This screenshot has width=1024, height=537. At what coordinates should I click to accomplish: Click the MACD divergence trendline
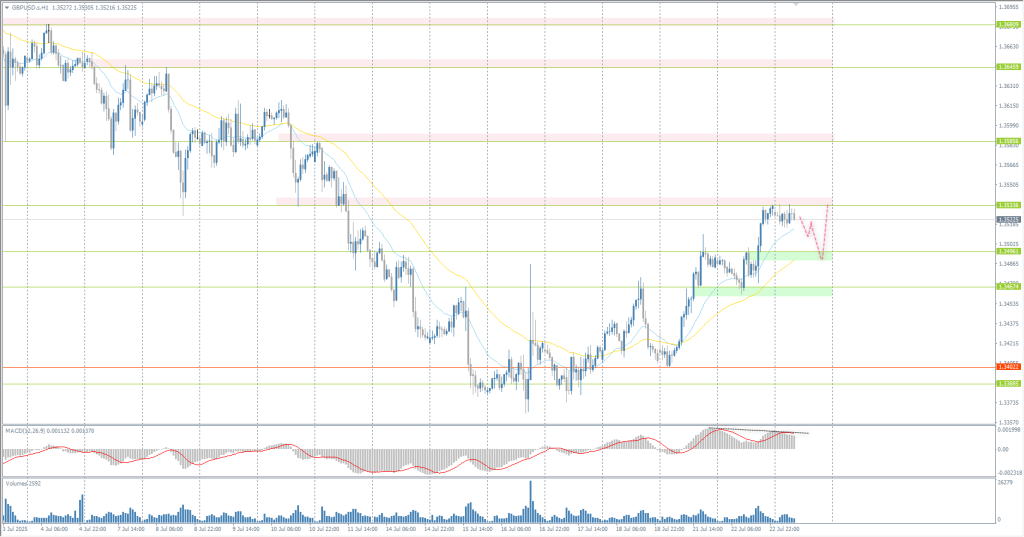click(x=760, y=431)
